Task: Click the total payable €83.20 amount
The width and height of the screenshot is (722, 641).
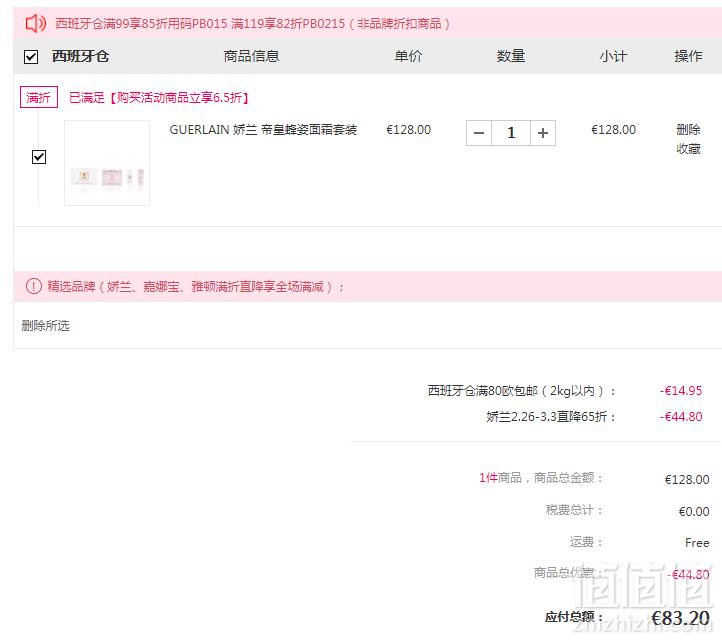Action: pyautogui.click(x=681, y=618)
